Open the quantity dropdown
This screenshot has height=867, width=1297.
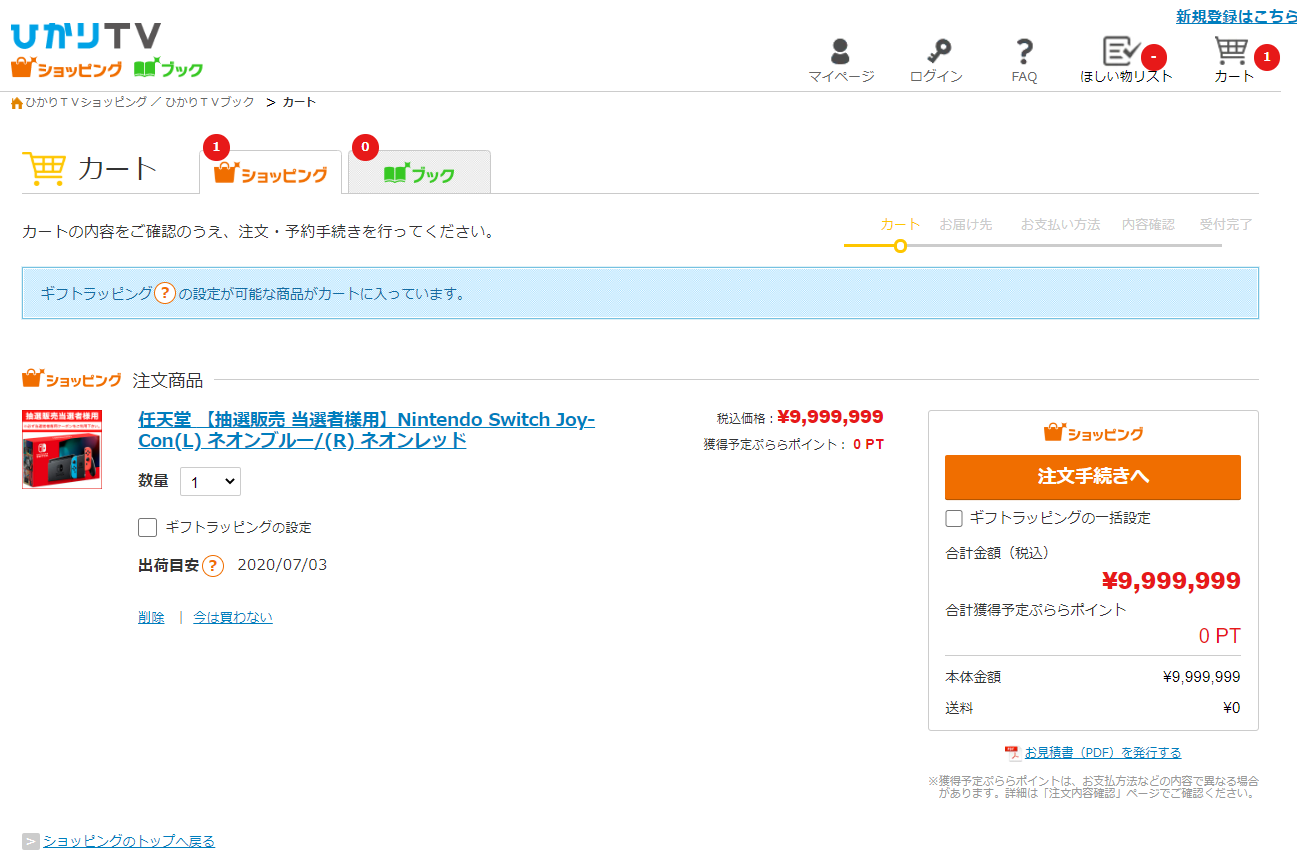tap(210, 482)
